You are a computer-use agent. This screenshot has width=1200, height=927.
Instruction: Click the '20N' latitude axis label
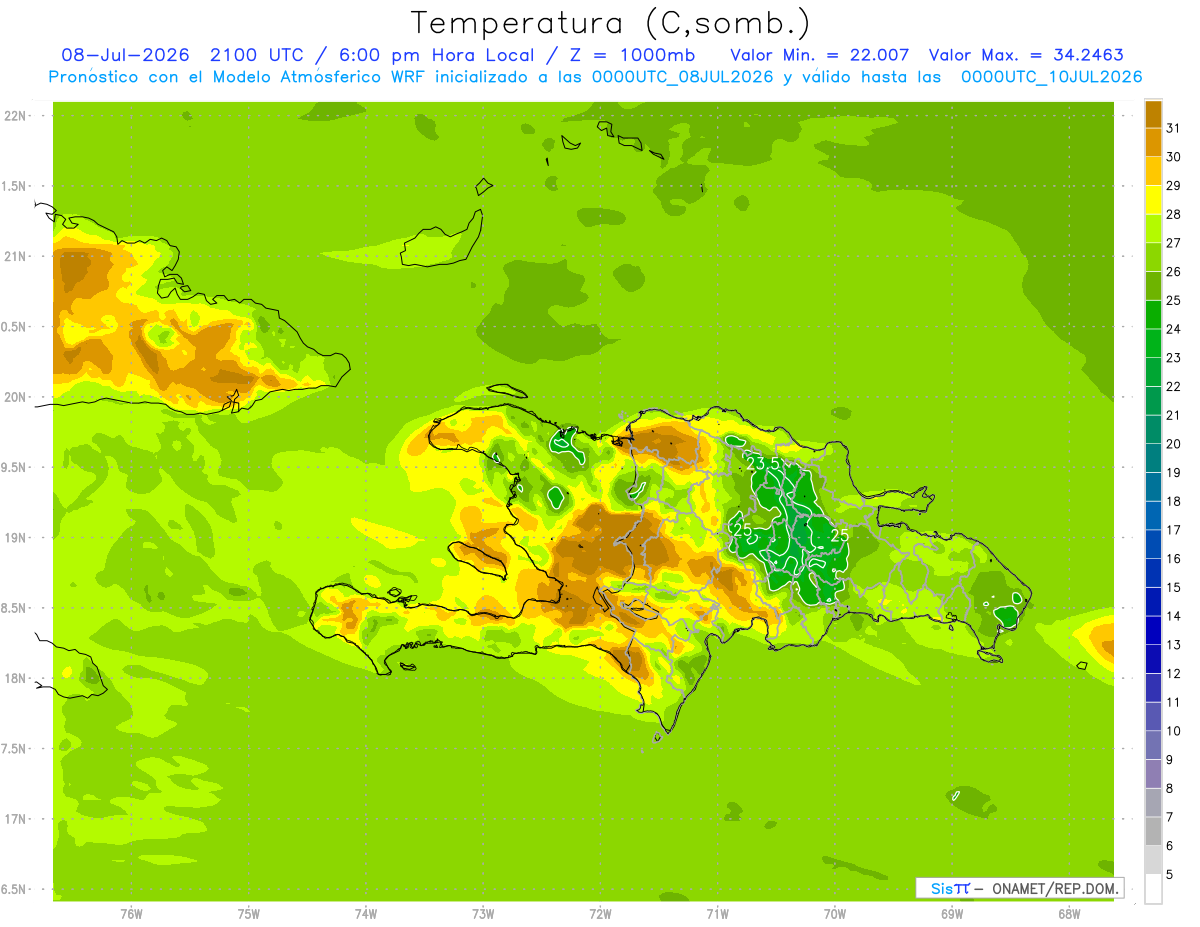pyautogui.click(x=15, y=397)
